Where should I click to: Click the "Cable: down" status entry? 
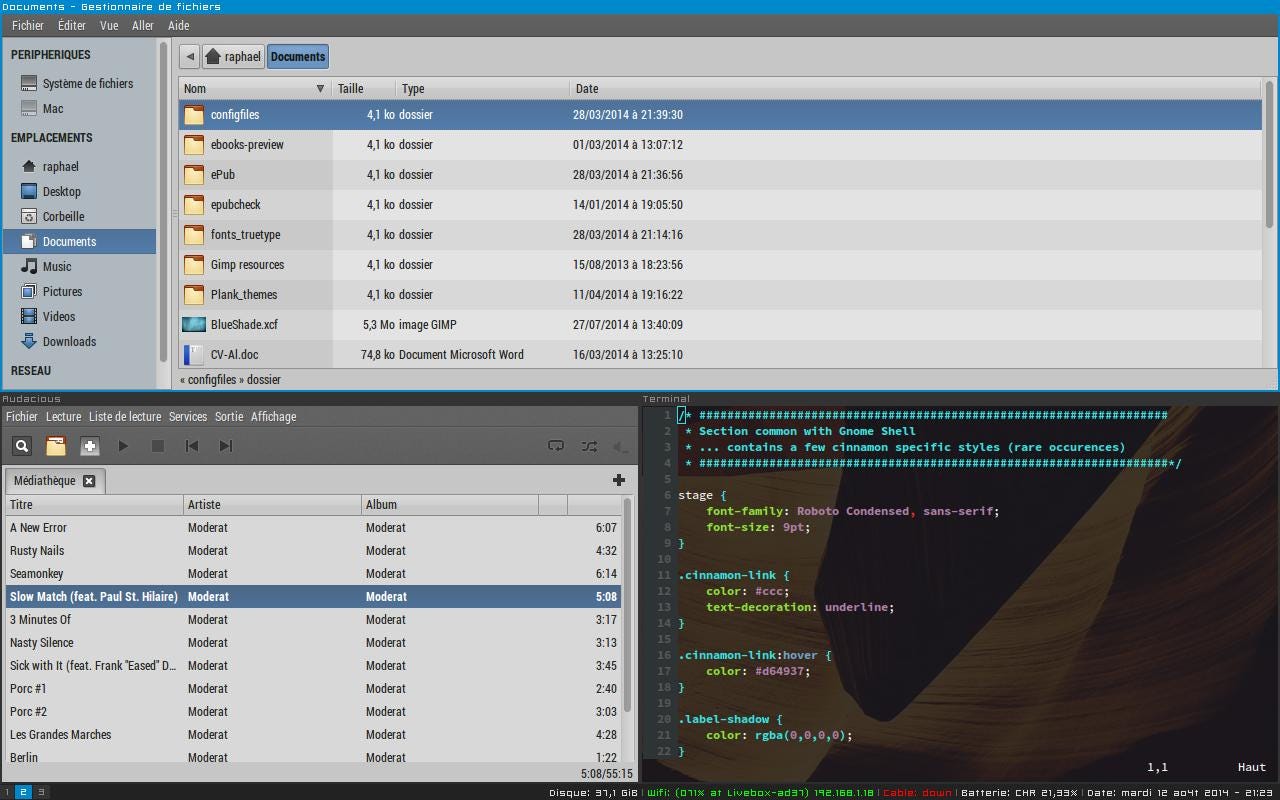917,793
